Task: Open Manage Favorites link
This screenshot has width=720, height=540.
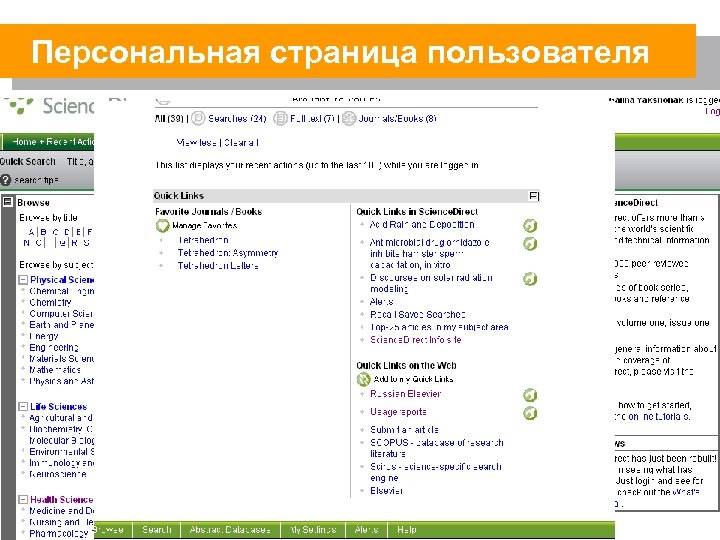Action: 204,225
